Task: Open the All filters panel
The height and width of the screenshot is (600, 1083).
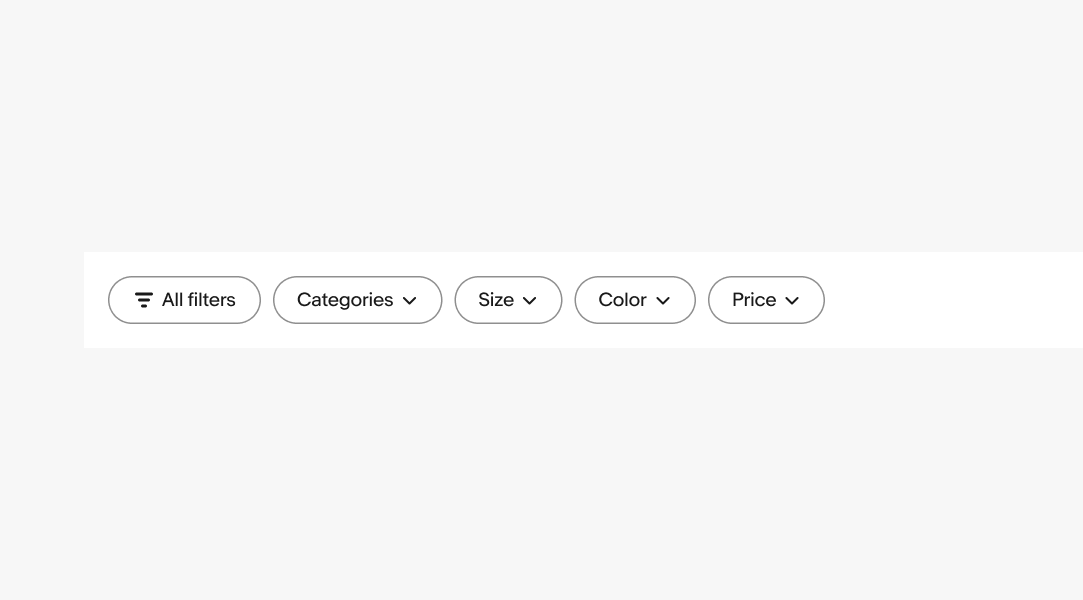Action: pyautogui.click(x=184, y=300)
